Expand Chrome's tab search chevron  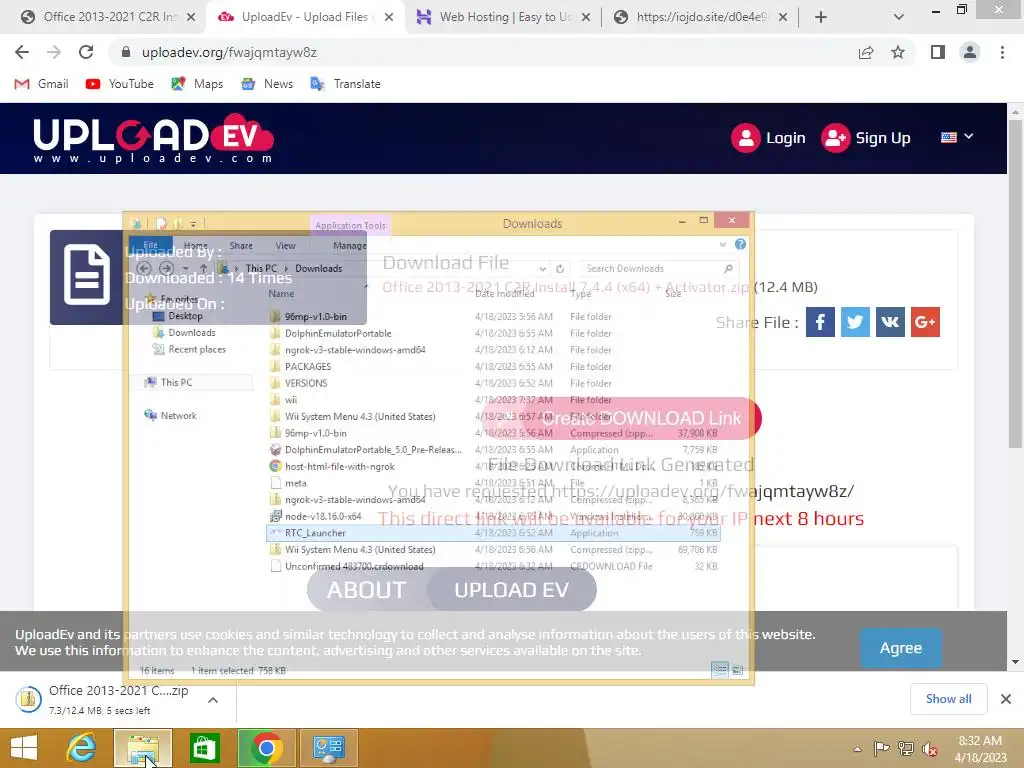[899, 17]
